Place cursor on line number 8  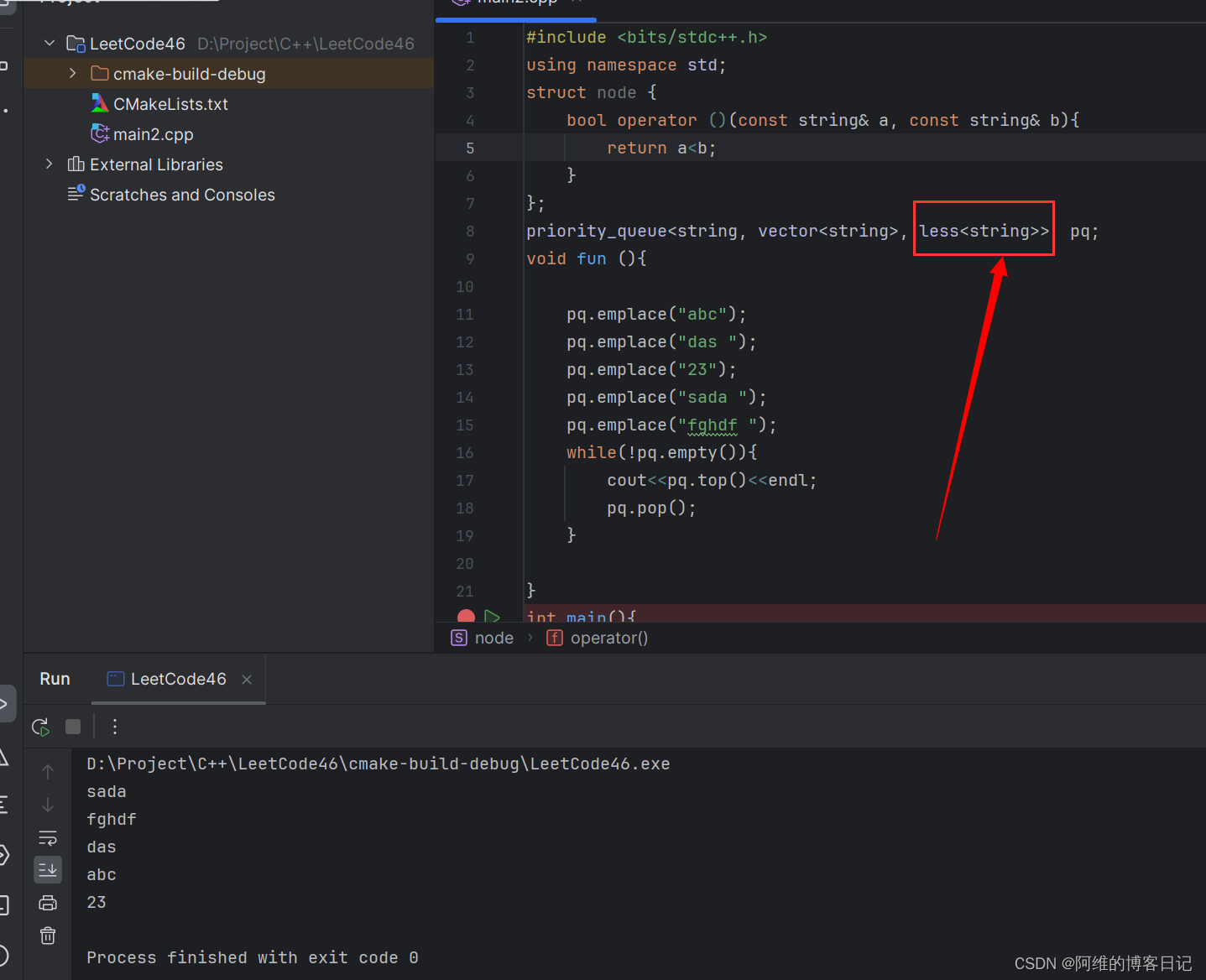pos(470,231)
